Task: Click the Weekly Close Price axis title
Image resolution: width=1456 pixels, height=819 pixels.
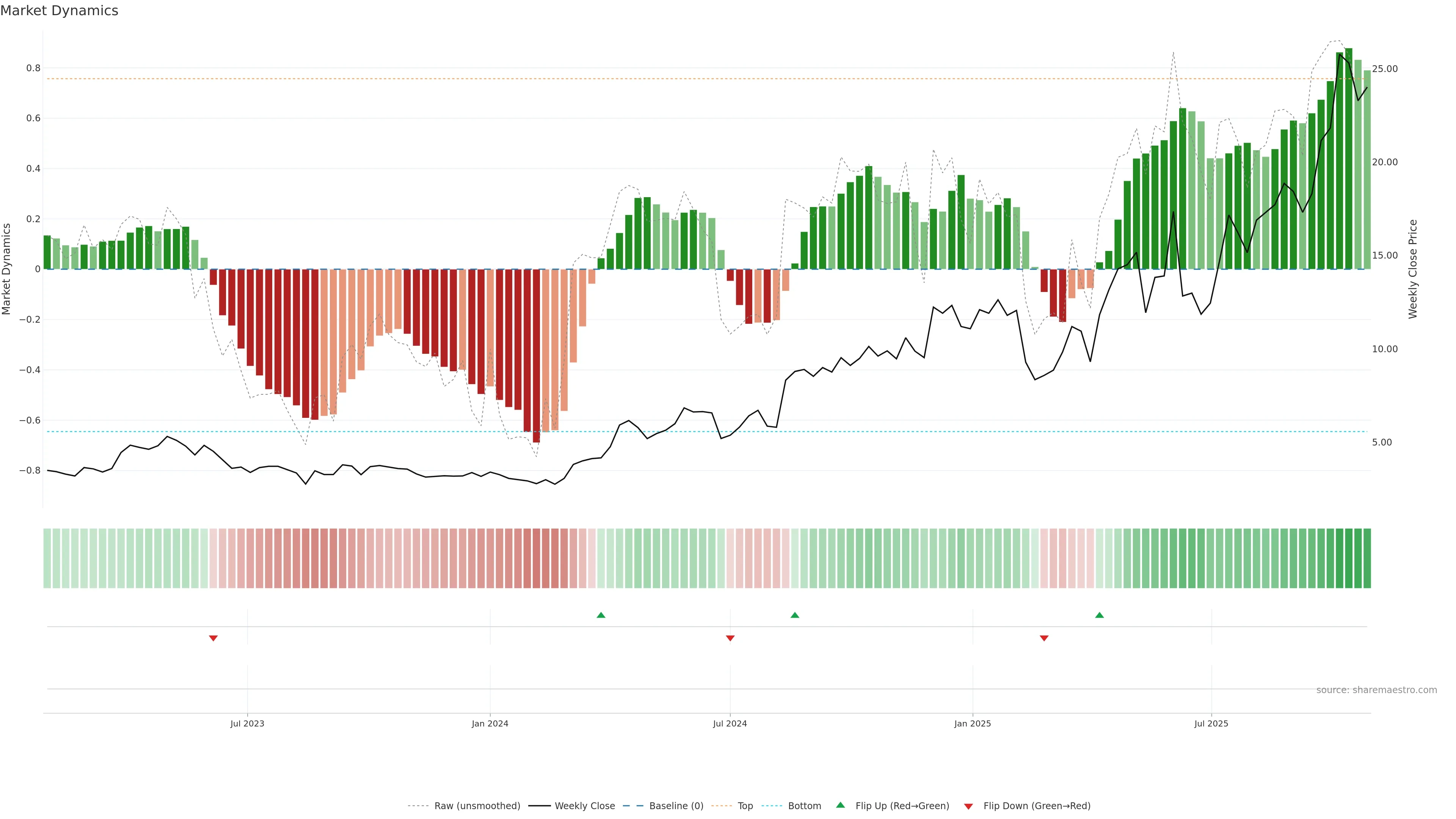Action: pos(1412,269)
